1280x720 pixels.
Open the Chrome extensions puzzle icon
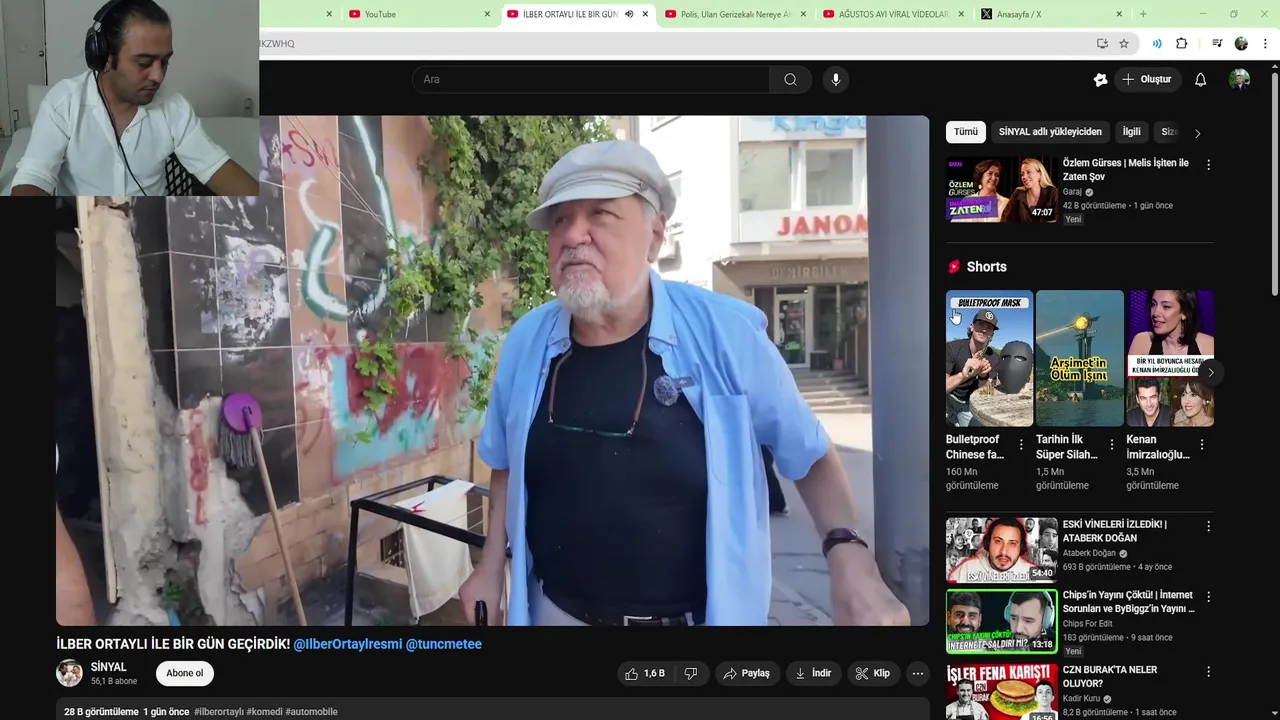click(x=1182, y=43)
